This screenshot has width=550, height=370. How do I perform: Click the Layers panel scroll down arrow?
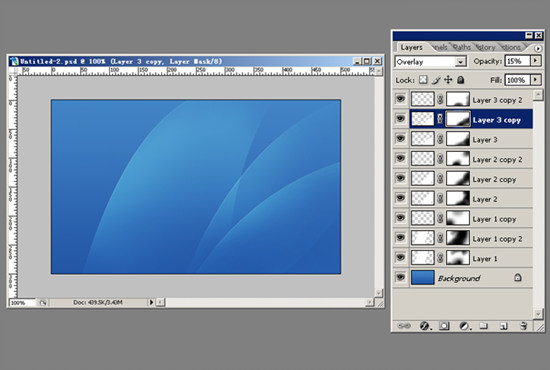click(x=538, y=314)
